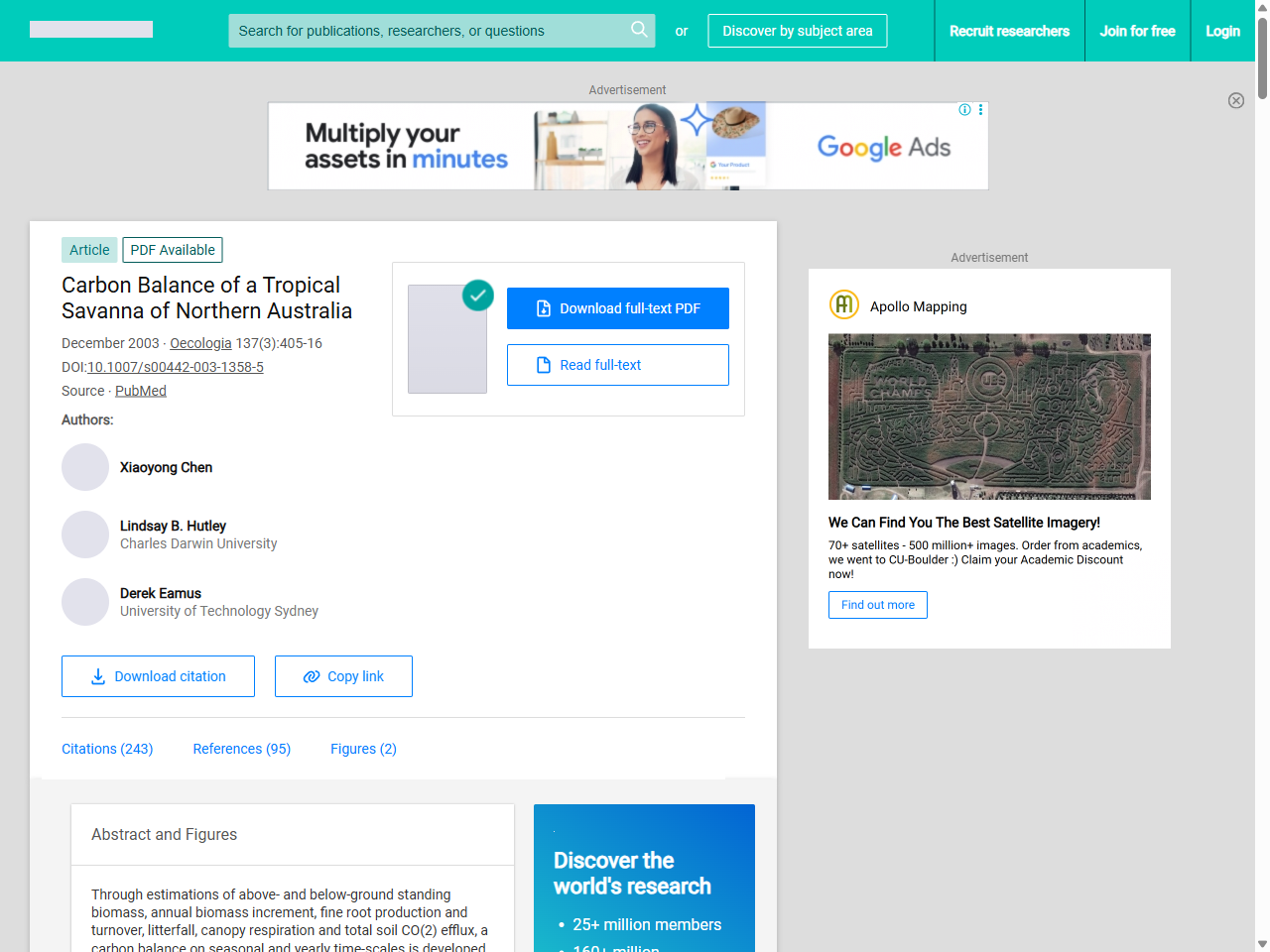Open the ad info icon on Google Ads banner
The image size is (1270, 952).
click(x=964, y=110)
